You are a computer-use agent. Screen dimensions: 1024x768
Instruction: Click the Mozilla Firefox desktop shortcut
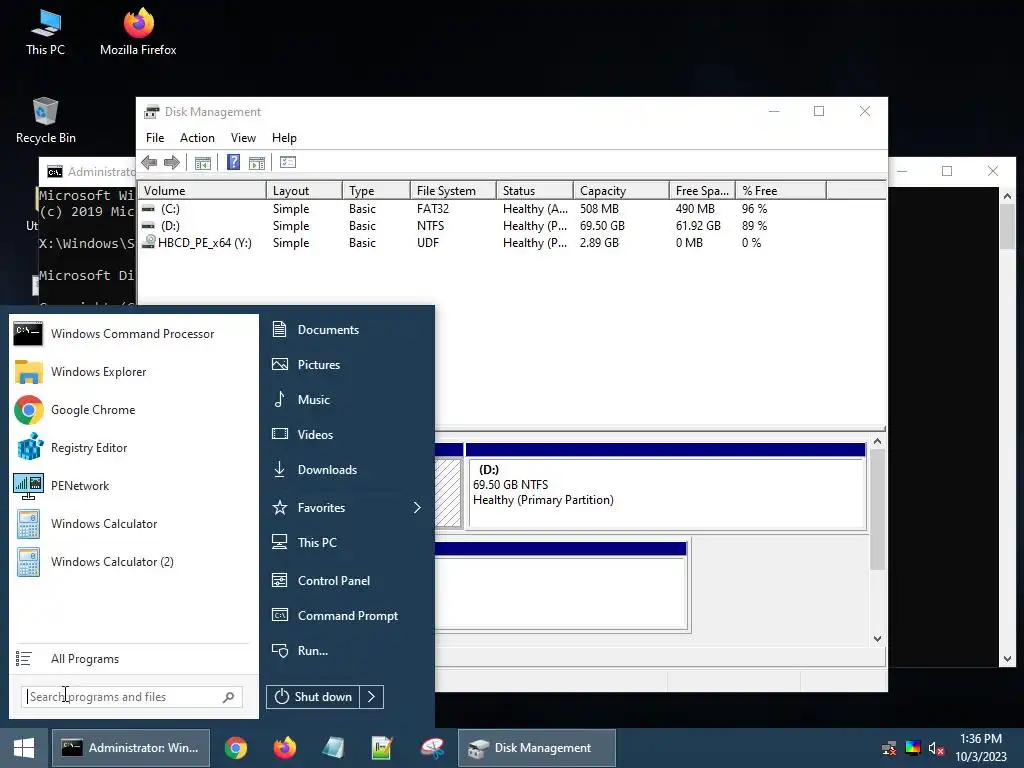coord(138,31)
